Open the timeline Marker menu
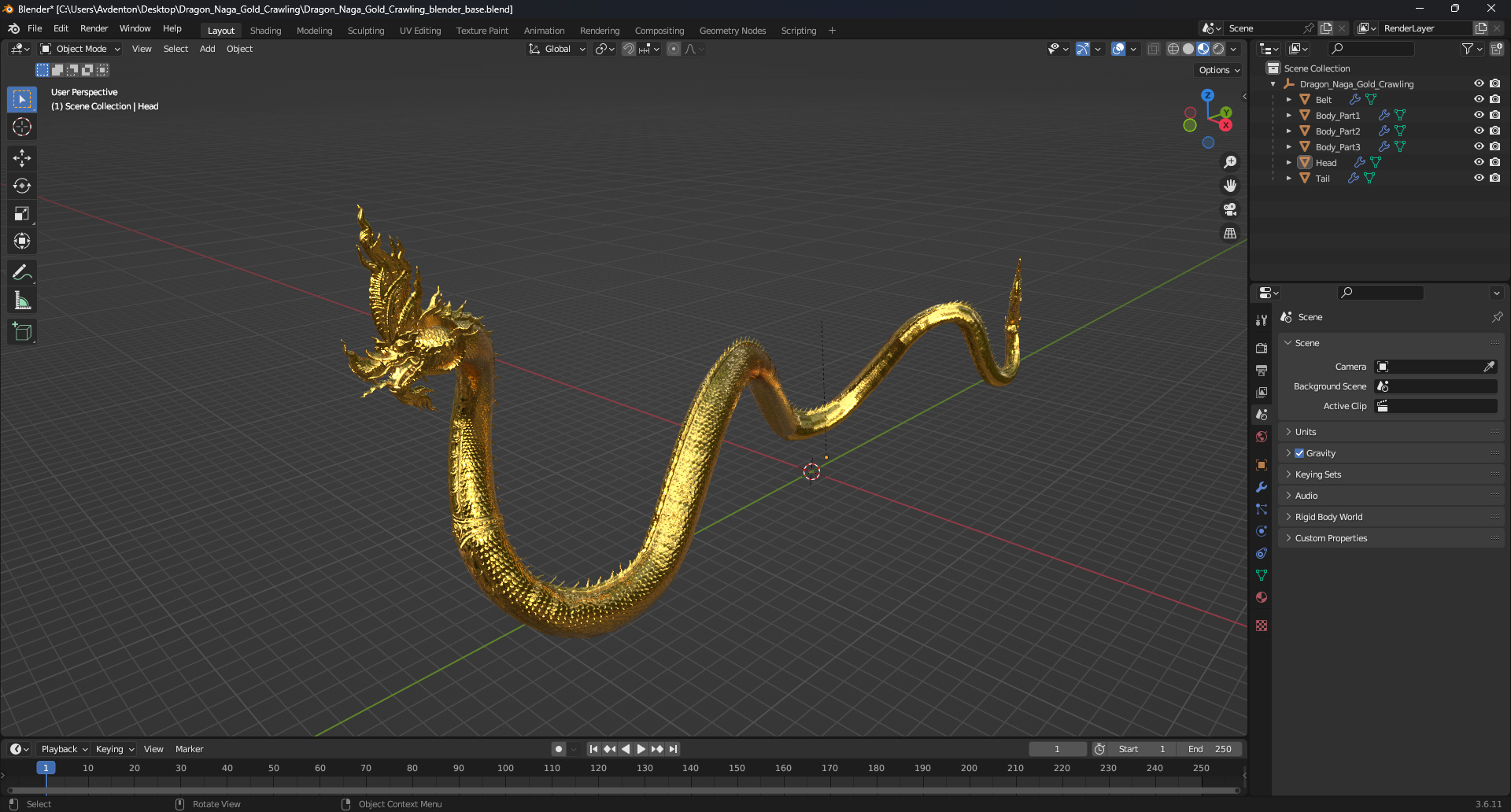Screen dimensions: 1511x812 click(x=189, y=749)
